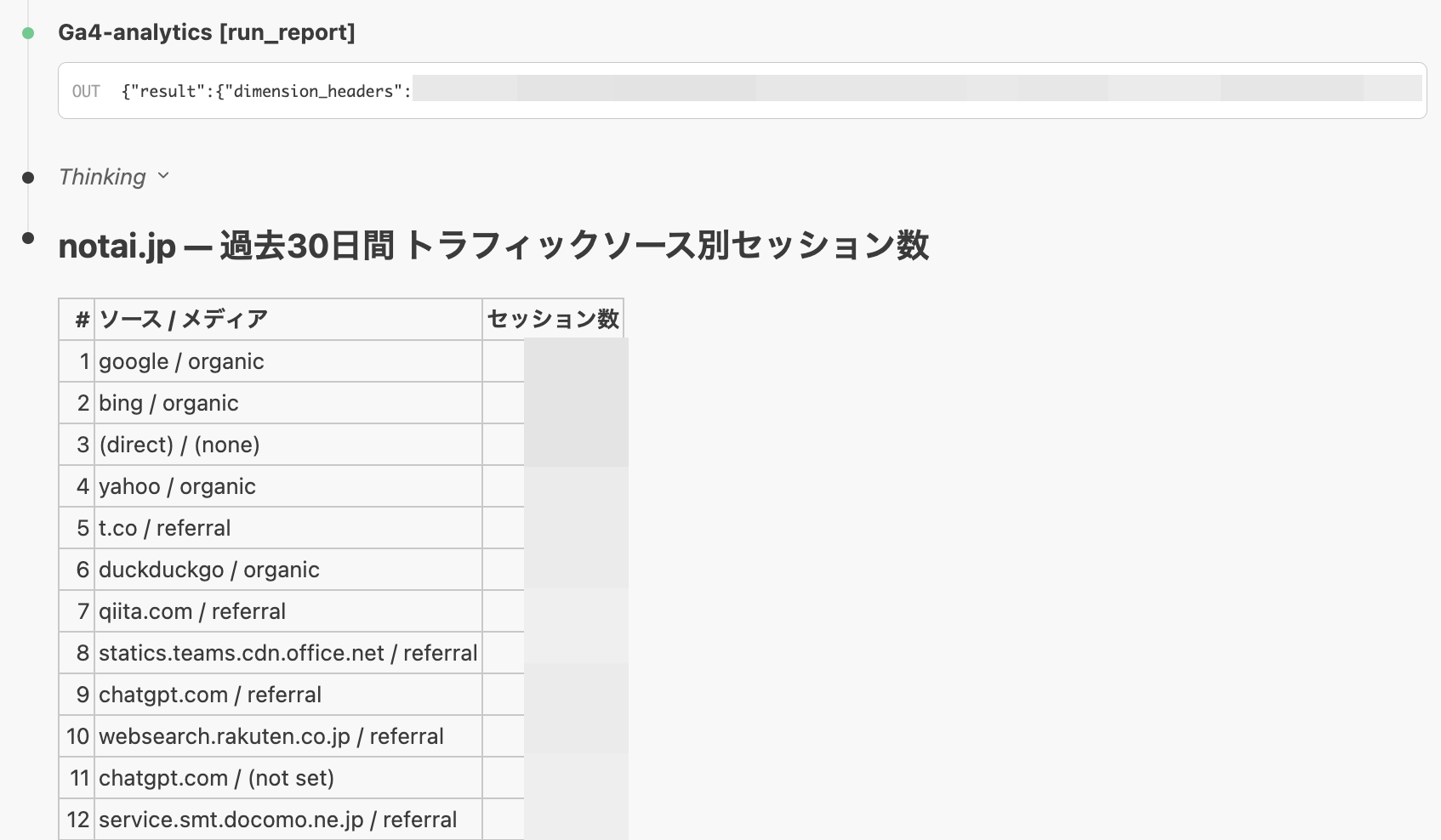
Task: Select the bing / organic entry
Action: (x=168, y=402)
